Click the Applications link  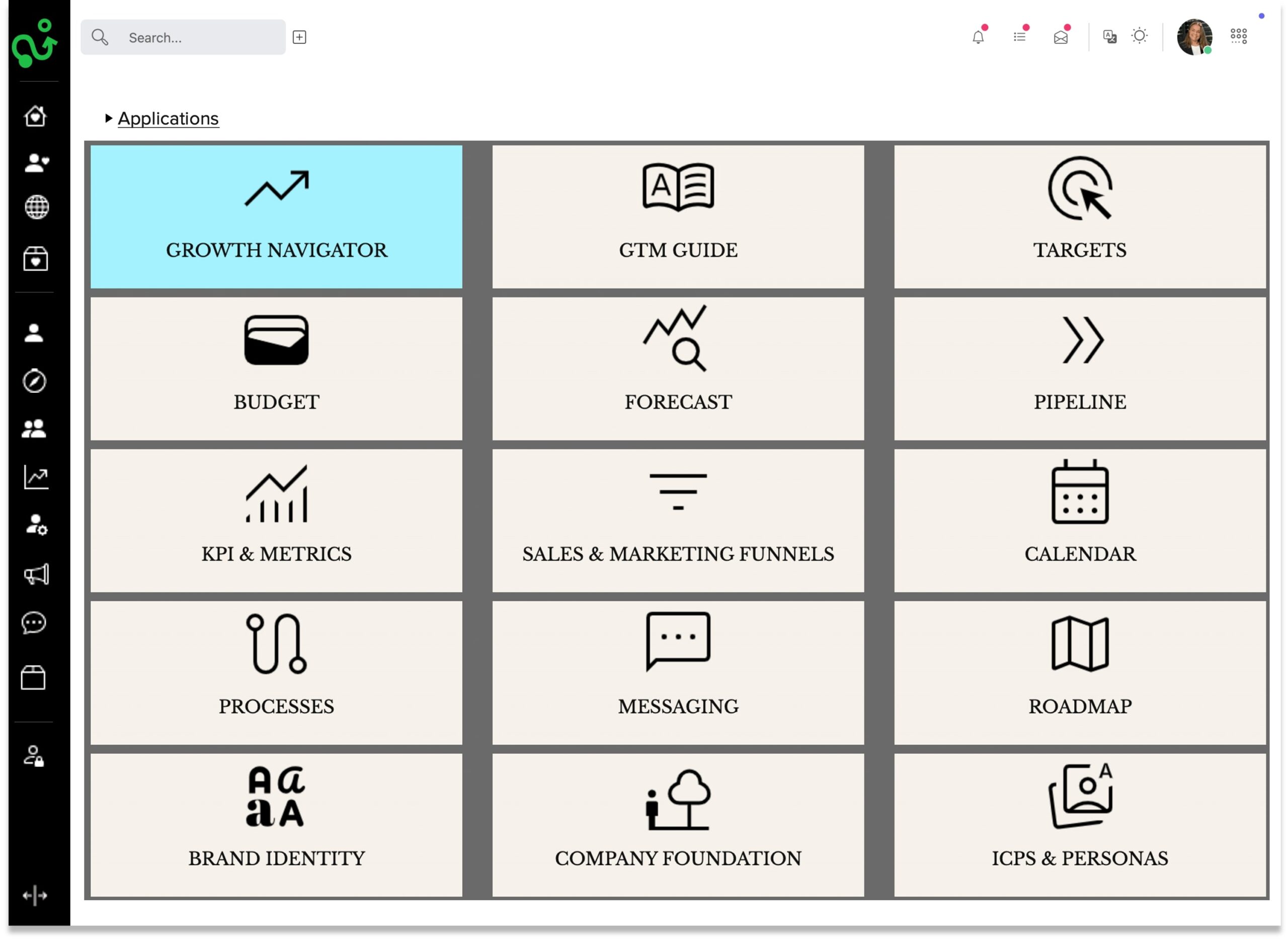point(168,119)
